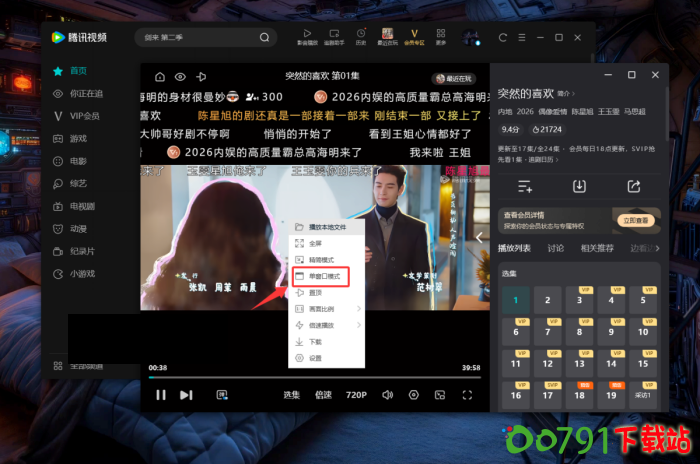
Task: Open the 倍速 playback speed menu
Action: 323,395
